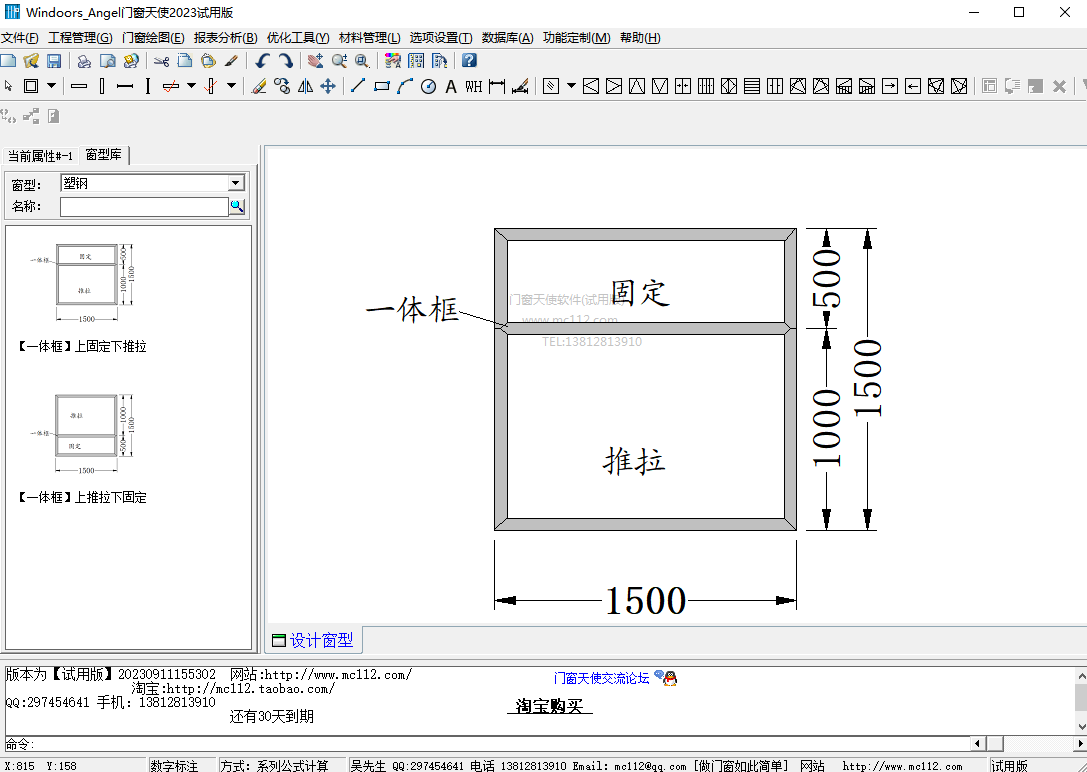Image resolution: width=1087 pixels, height=772 pixels.
Task: Select the Rectangle drawing tool
Action: point(381,86)
